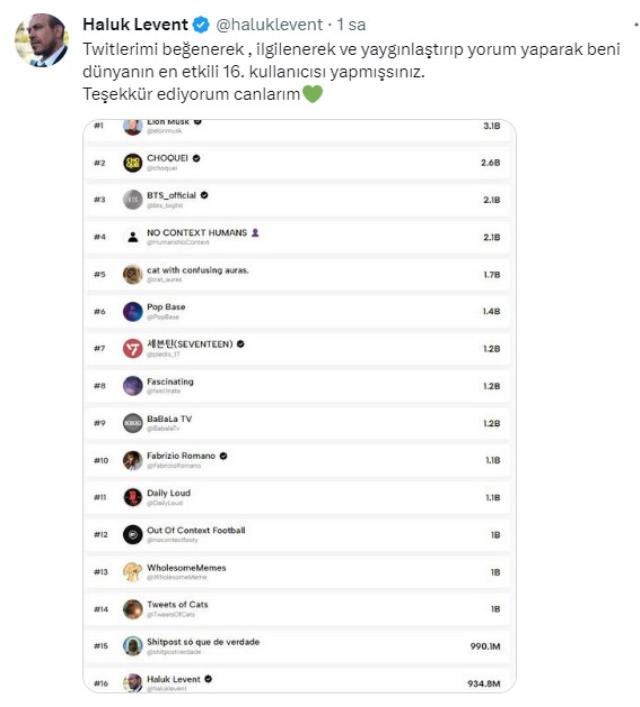
Task: Click the NO CONTEXT HUMANS avatar icon
Action: pos(133,237)
